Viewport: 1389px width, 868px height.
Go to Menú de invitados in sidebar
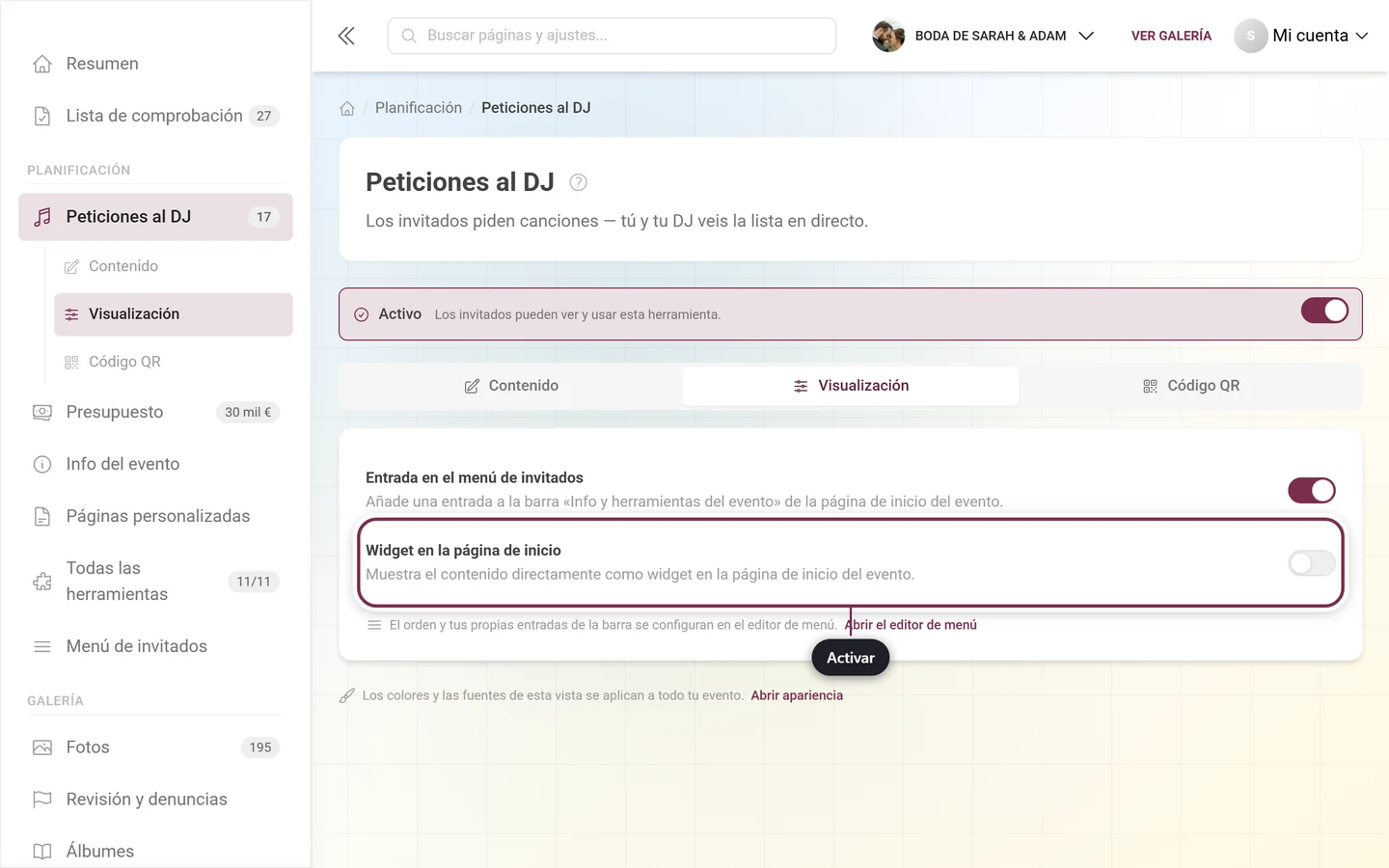point(155,646)
